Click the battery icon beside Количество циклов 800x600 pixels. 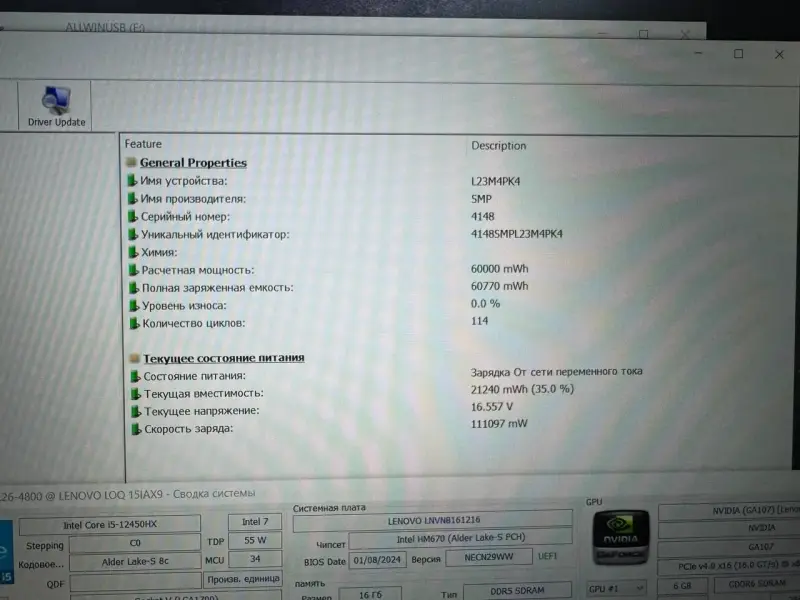(135, 322)
